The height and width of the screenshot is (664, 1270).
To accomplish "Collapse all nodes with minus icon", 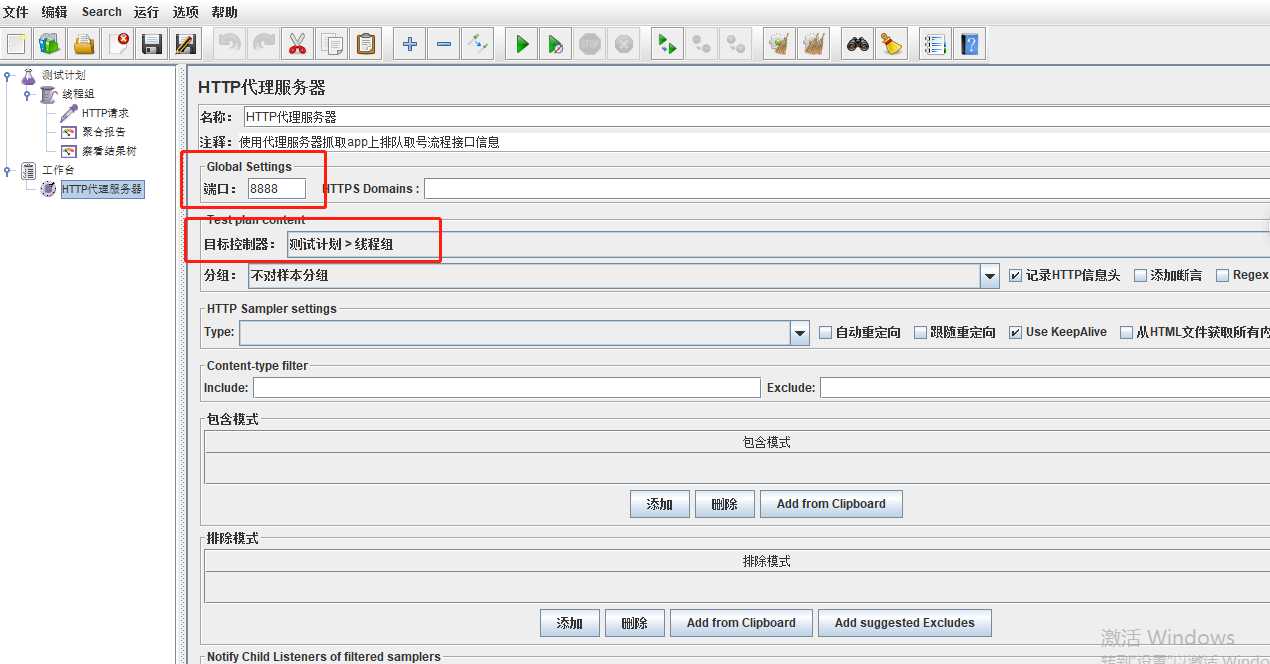I will (444, 44).
